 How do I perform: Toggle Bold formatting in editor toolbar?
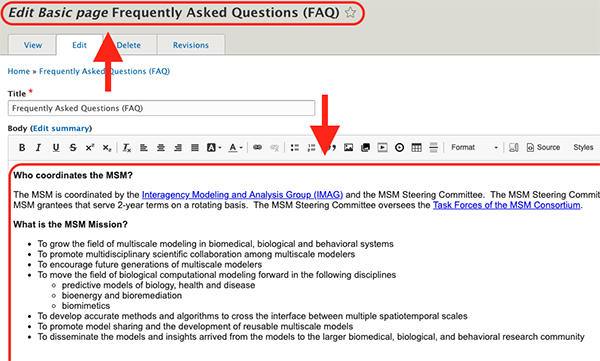coord(22,147)
